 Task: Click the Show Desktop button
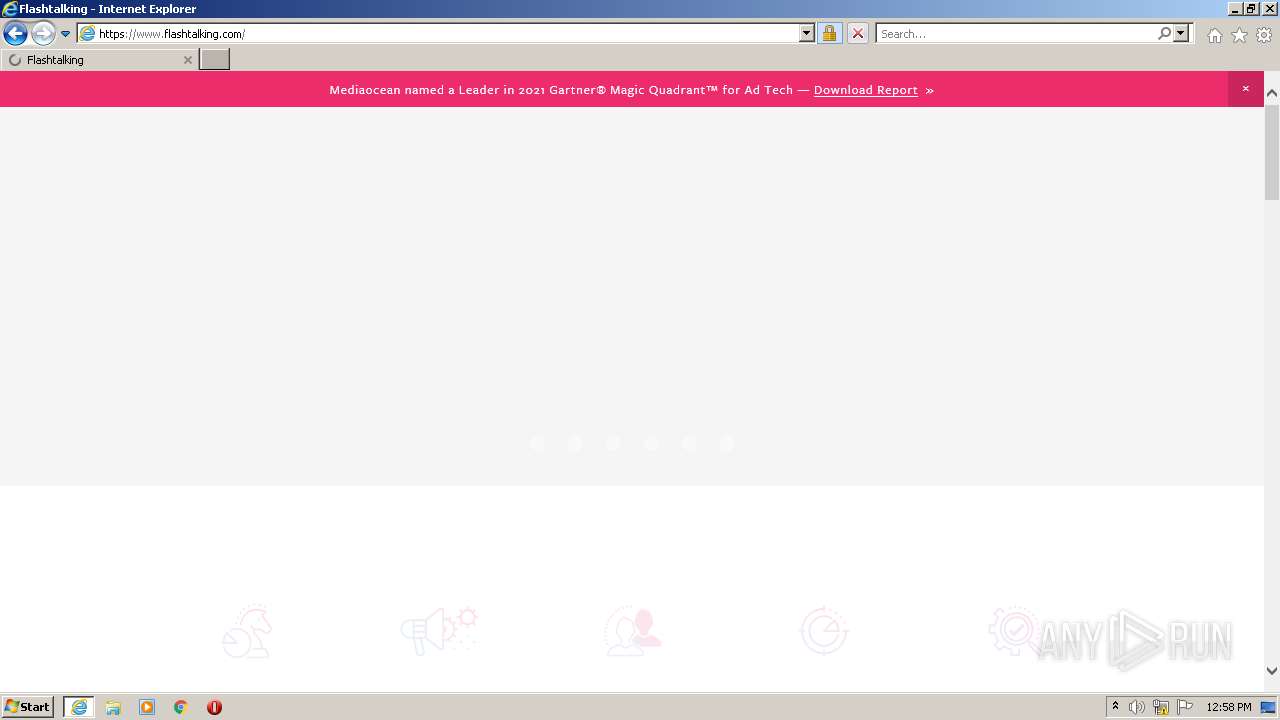(1268, 707)
